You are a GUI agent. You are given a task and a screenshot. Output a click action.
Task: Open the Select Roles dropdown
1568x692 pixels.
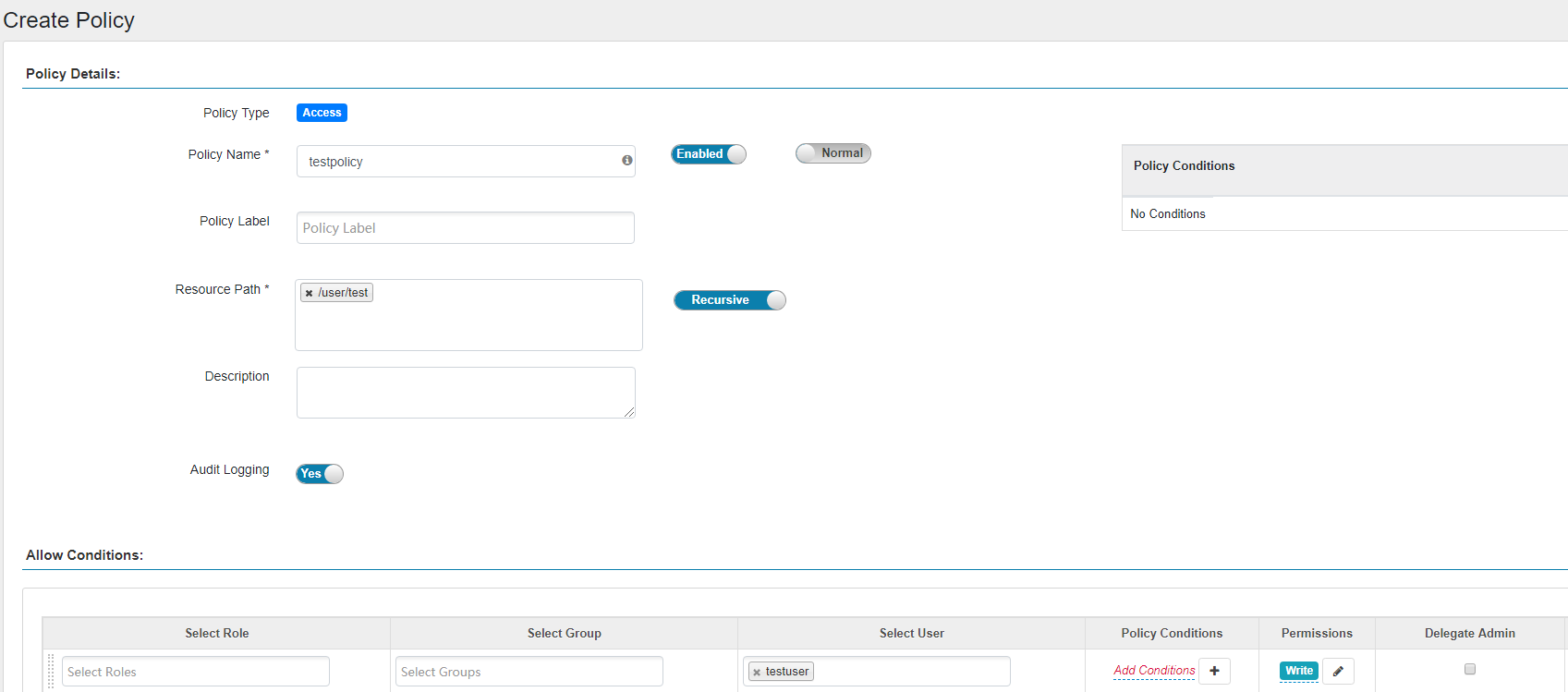pos(195,672)
